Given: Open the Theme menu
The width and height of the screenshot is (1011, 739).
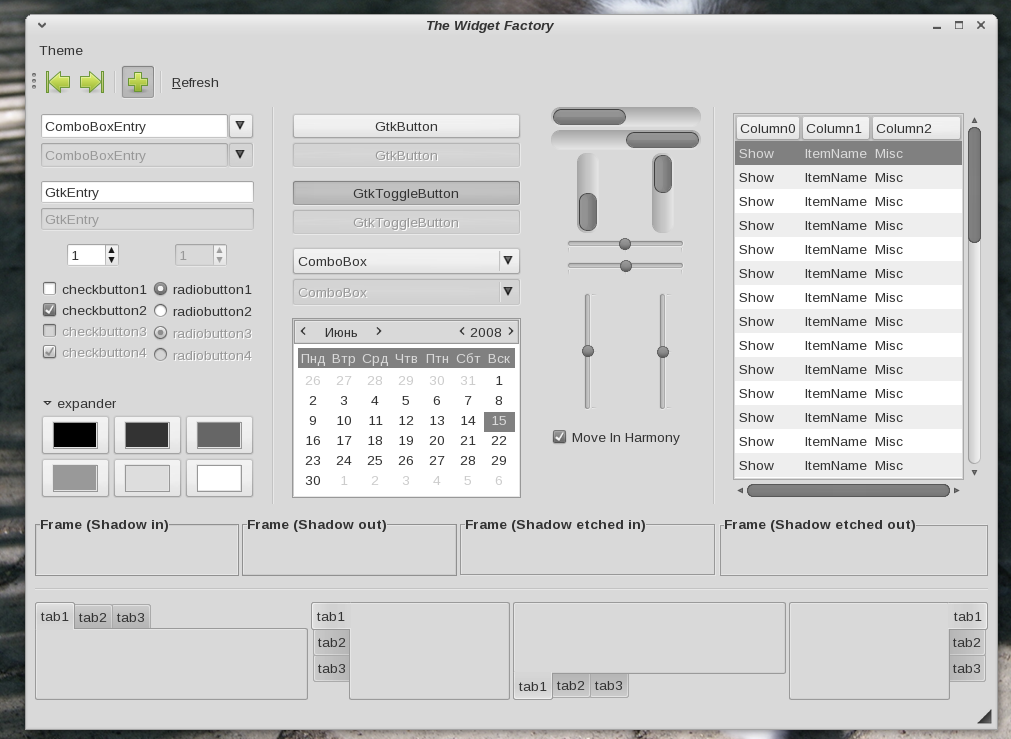Looking at the screenshot, I should (61, 50).
